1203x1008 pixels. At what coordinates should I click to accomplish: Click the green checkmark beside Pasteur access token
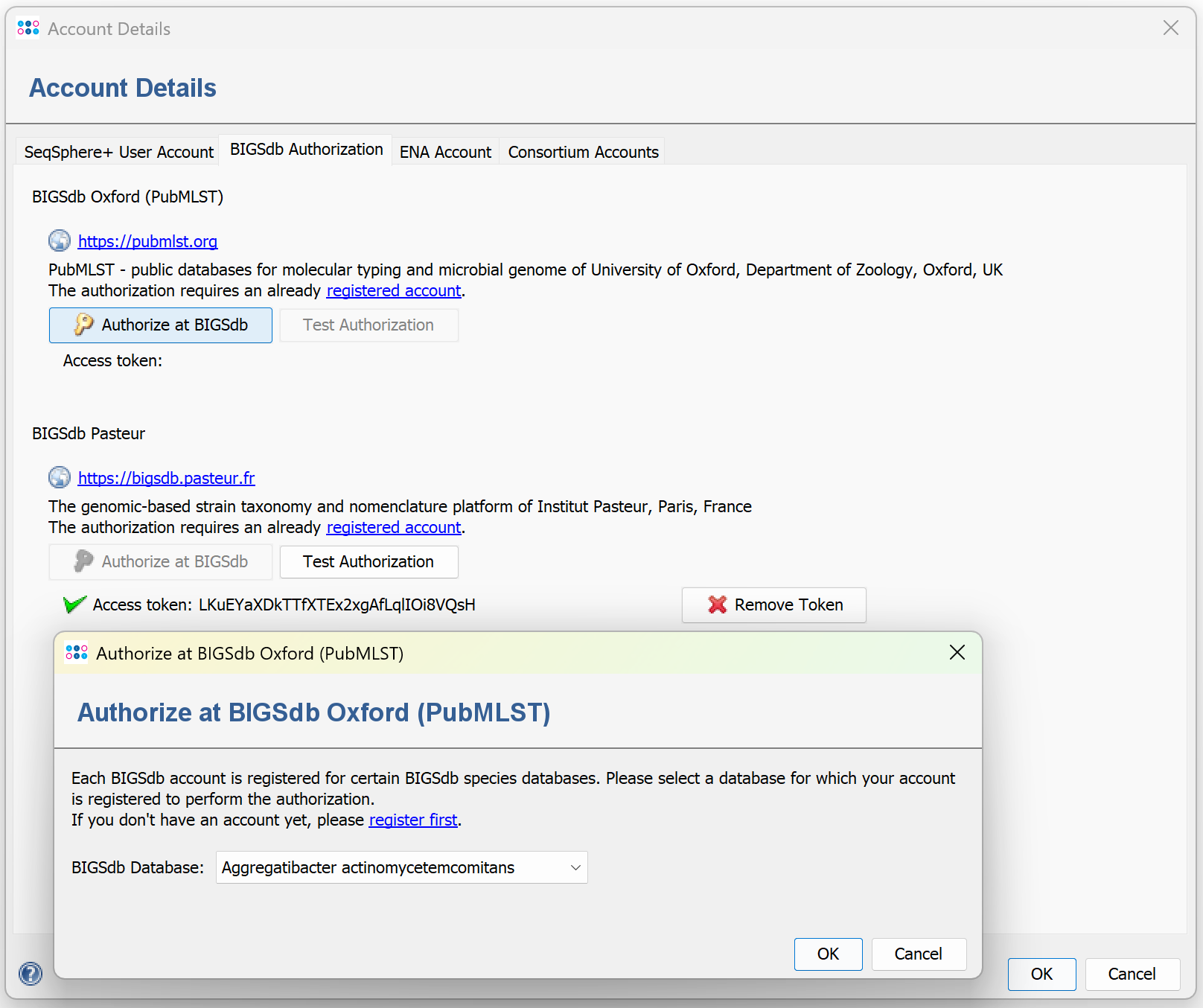[x=74, y=605]
